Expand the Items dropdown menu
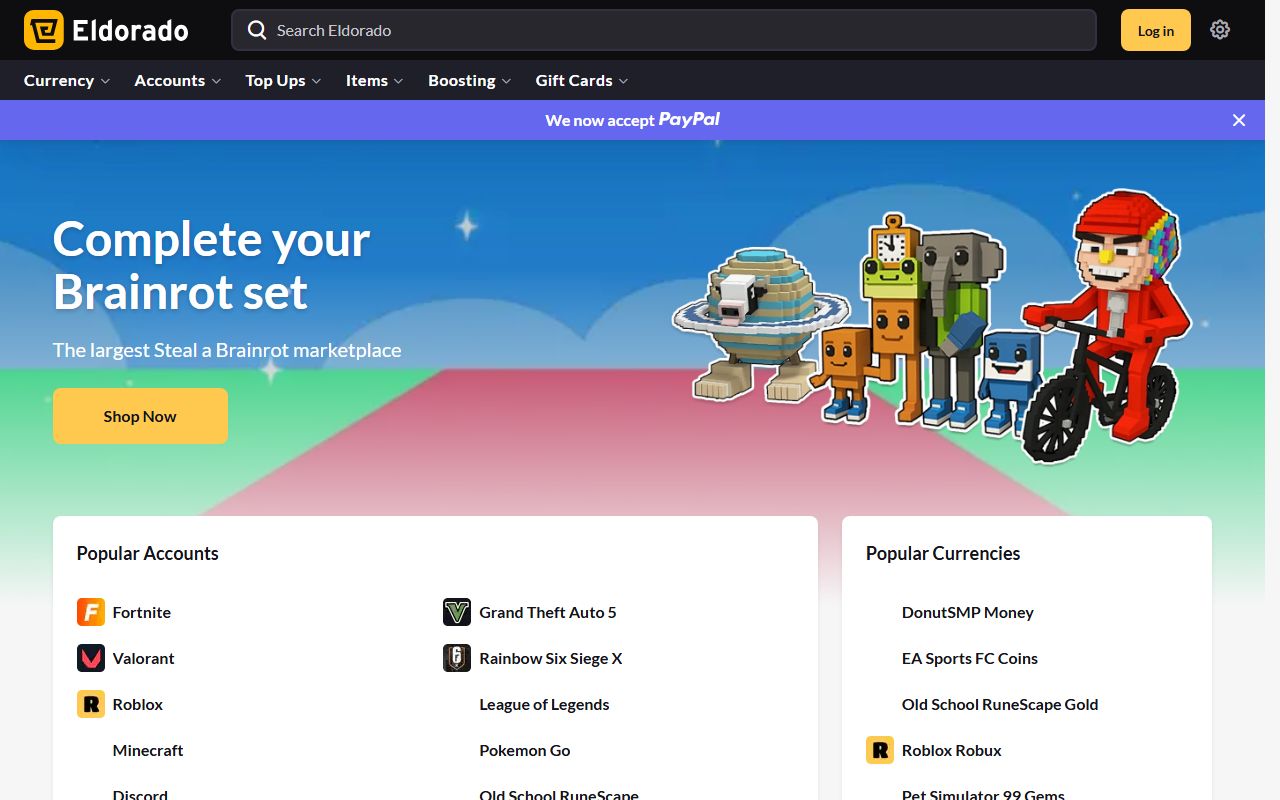1280x800 pixels. (x=375, y=81)
